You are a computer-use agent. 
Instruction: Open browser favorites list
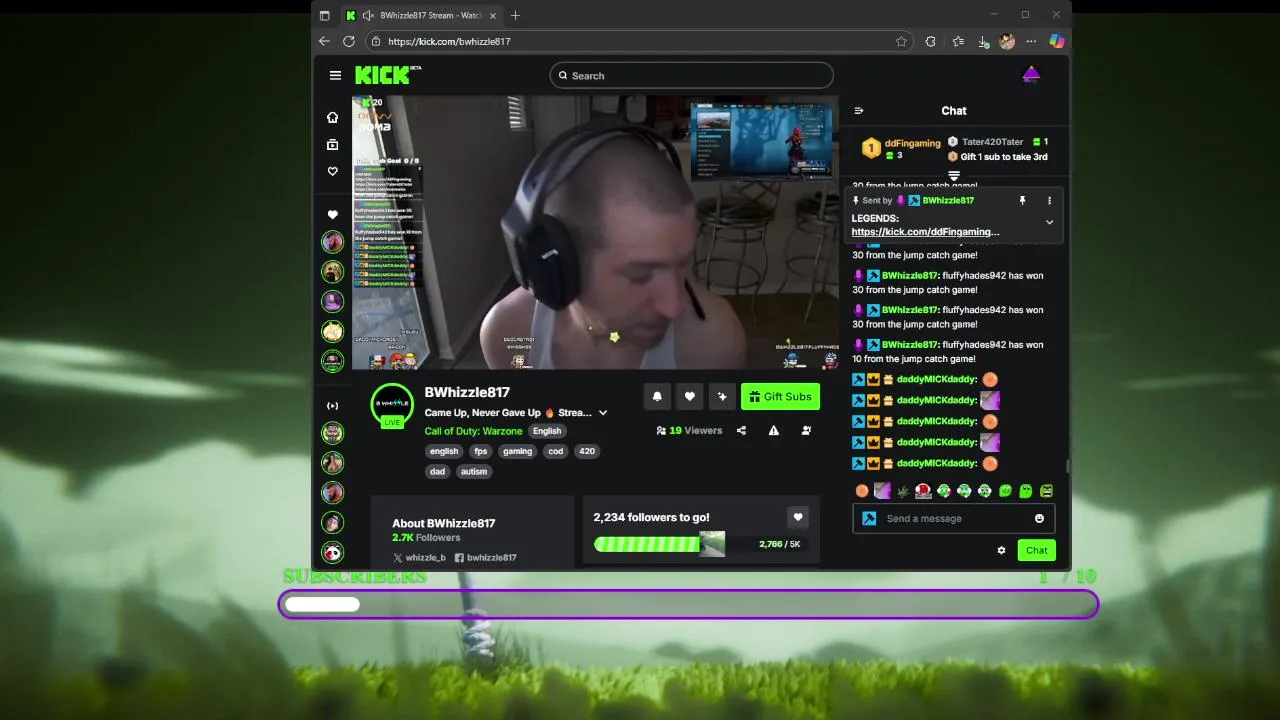[958, 41]
